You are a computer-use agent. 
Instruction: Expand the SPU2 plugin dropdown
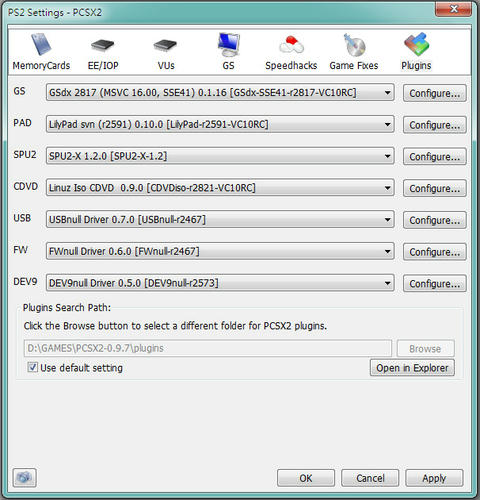(220, 156)
